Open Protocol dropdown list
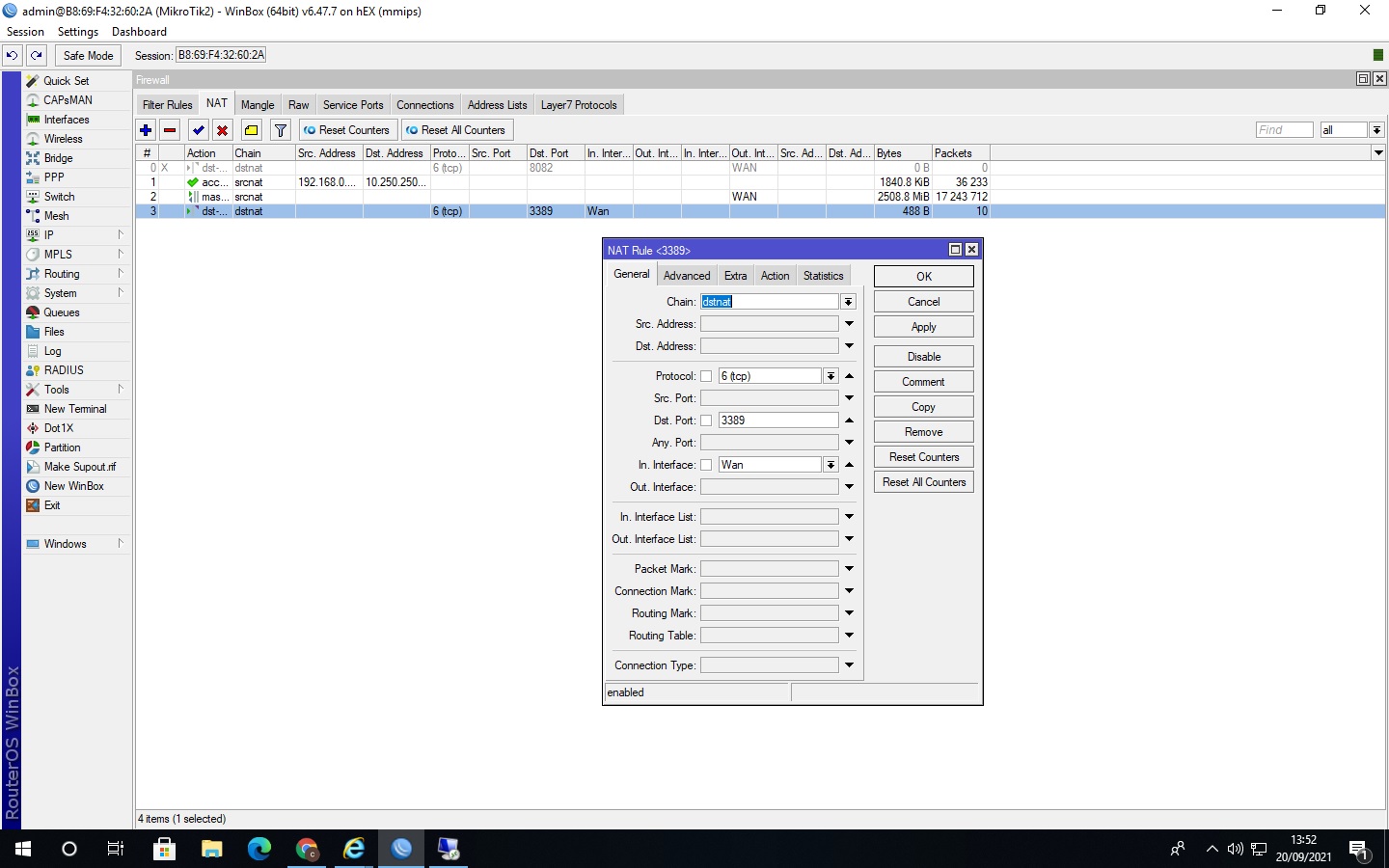Image resolution: width=1389 pixels, height=868 pixels. pos(831,376)
